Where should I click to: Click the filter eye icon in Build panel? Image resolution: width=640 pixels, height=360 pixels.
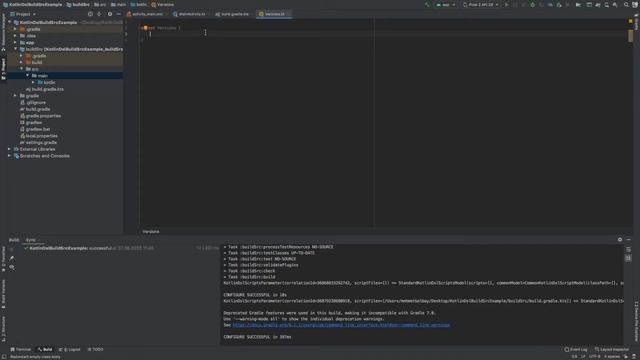pos(12,267)
